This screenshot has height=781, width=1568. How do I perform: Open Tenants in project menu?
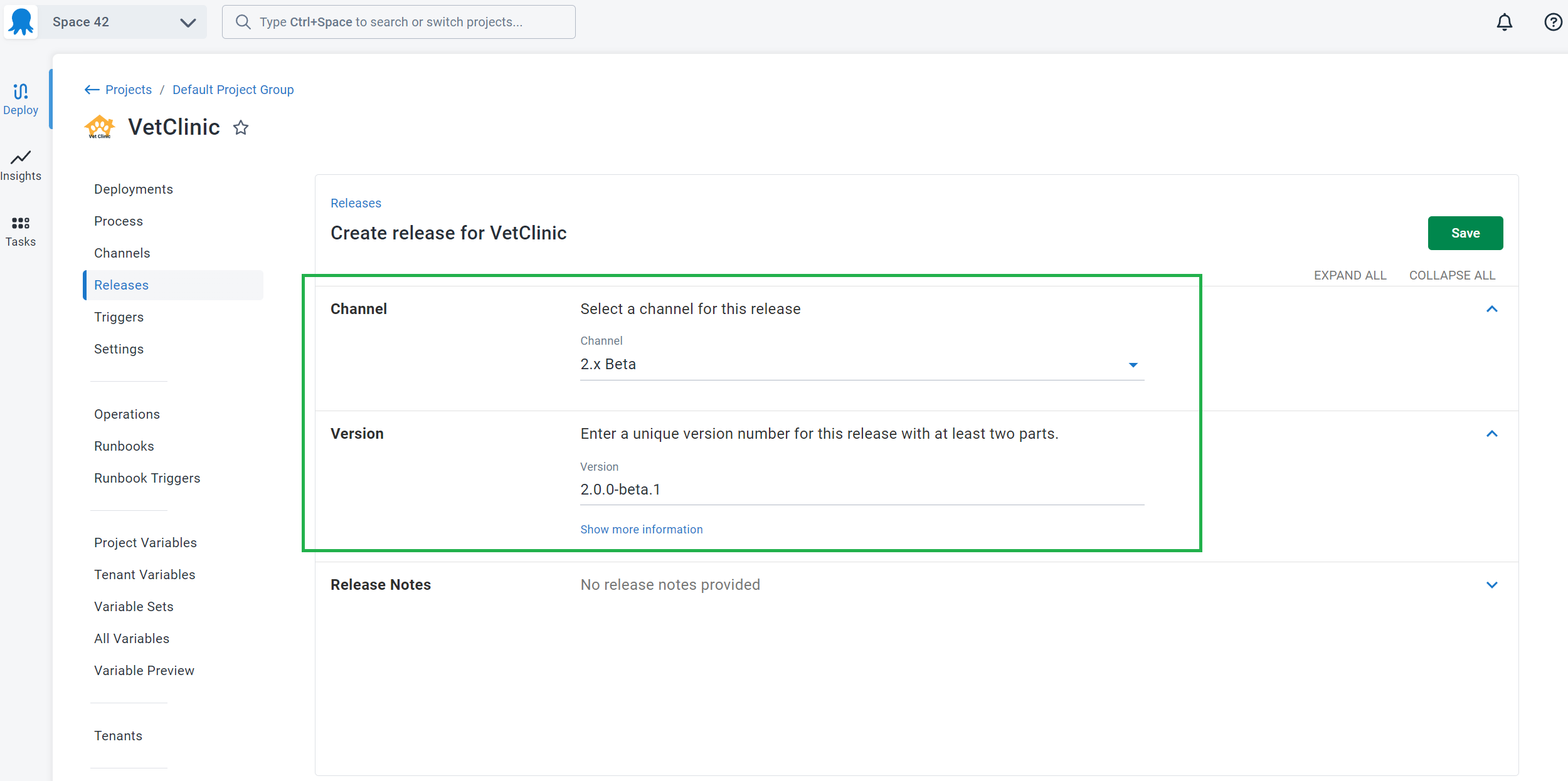point(118,736)
